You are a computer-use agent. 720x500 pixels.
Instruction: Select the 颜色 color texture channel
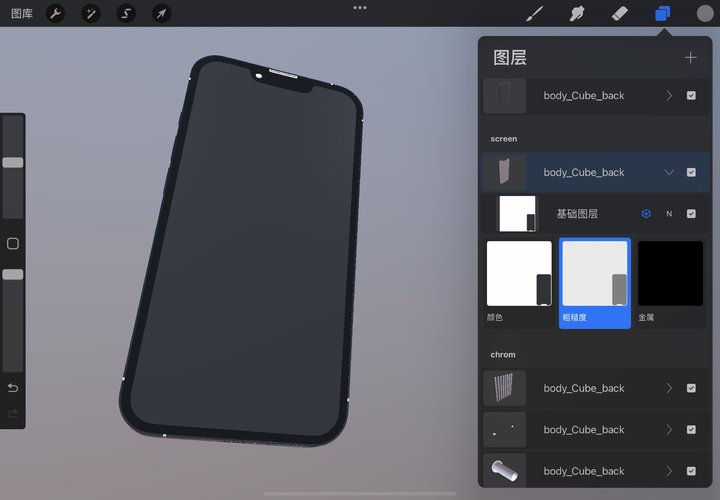tap(519, 282)
